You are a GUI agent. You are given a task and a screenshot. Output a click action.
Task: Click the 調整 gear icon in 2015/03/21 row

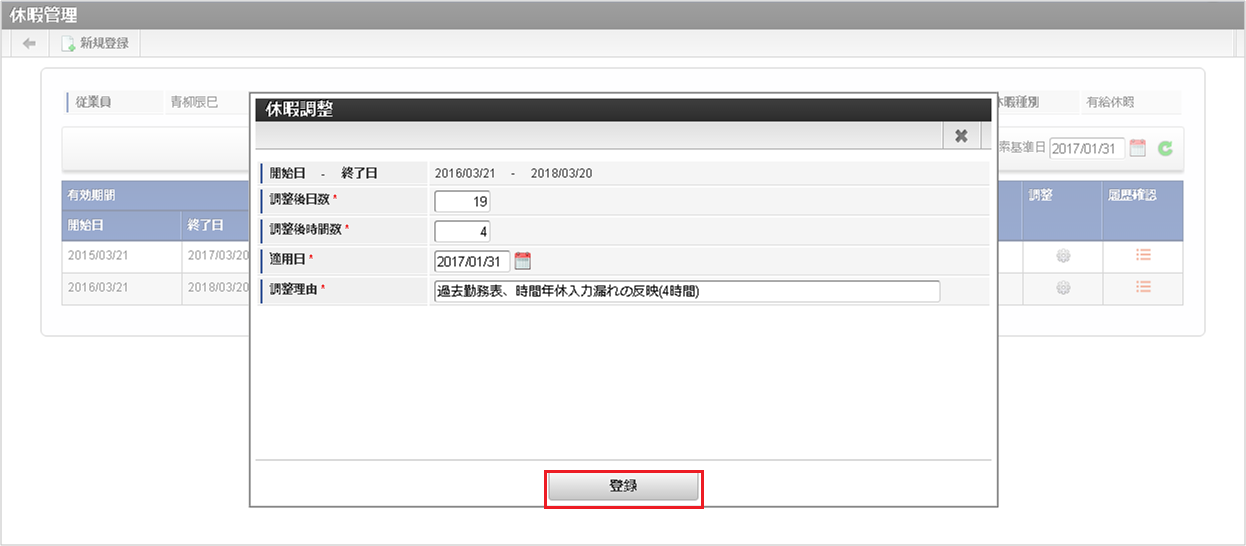coord(1062,256)
